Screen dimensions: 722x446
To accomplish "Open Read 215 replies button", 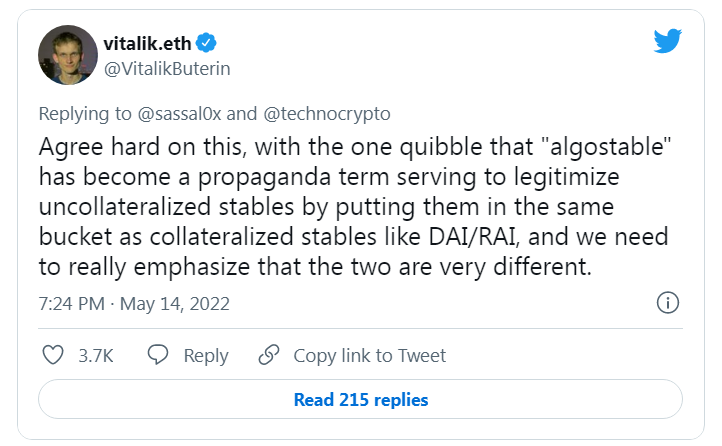I will 360,400.
